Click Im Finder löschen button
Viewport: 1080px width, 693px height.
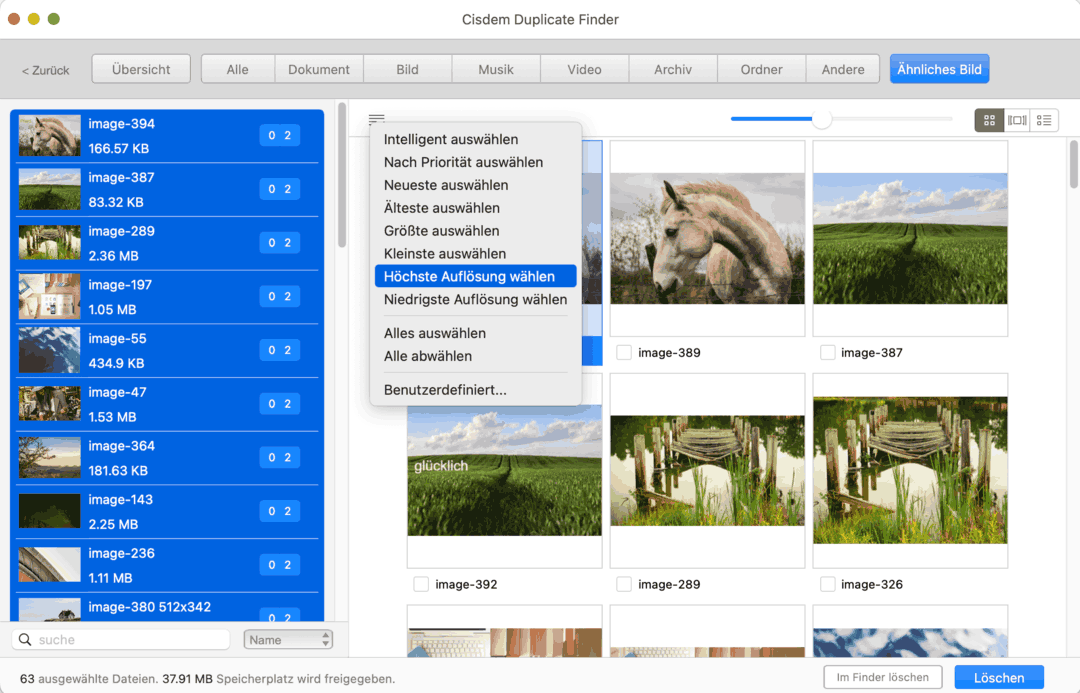[x=882, y=677]
